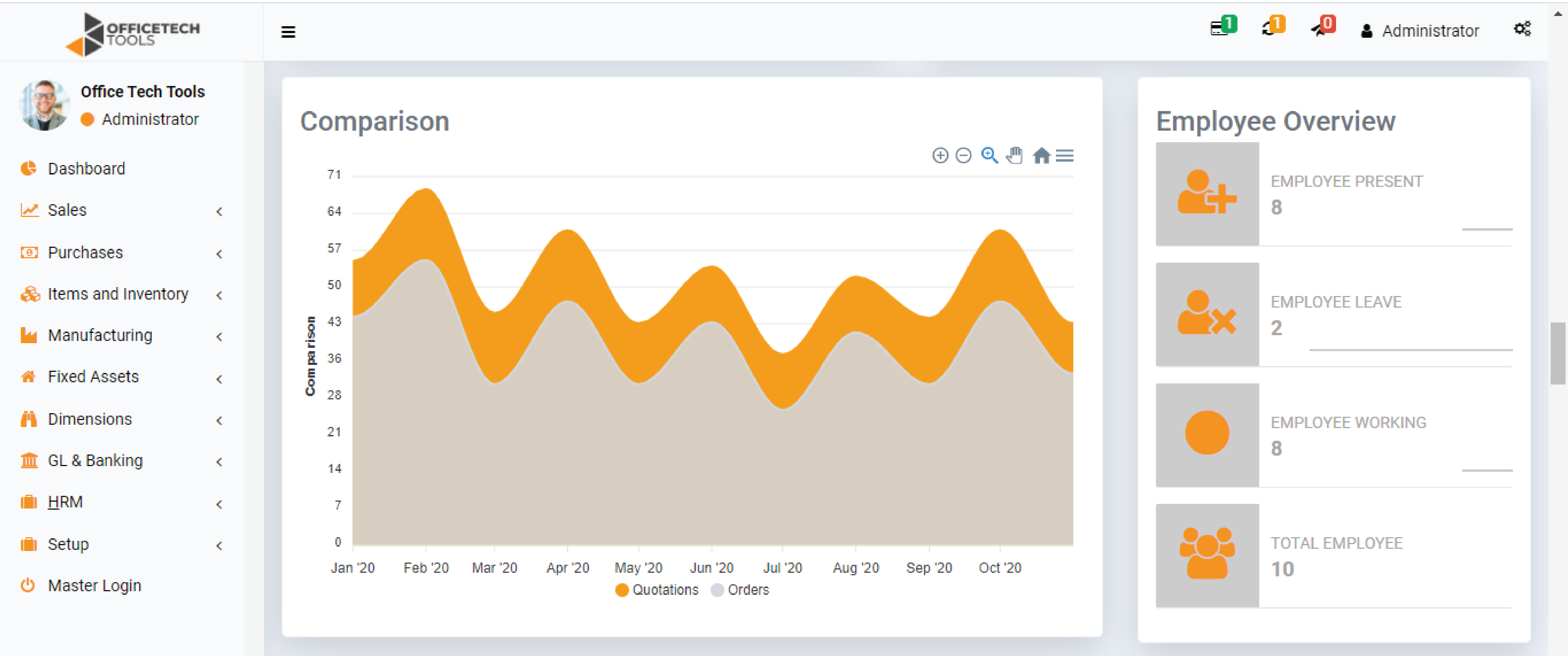This screenshot has width=1568, height=656.
Task: Click the 'Feb '20' axis label
Action: click(x=426, y=568)
